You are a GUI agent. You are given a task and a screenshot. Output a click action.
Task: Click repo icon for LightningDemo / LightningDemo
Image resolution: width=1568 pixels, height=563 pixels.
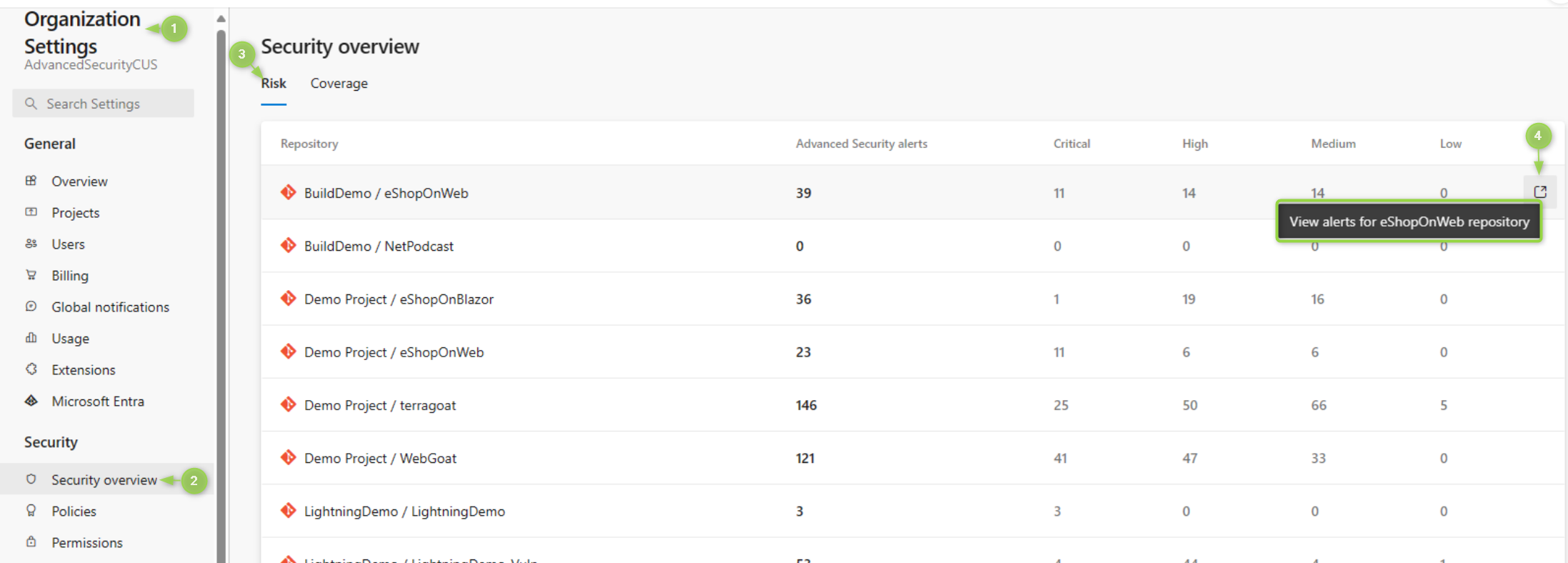click(289, 510)
